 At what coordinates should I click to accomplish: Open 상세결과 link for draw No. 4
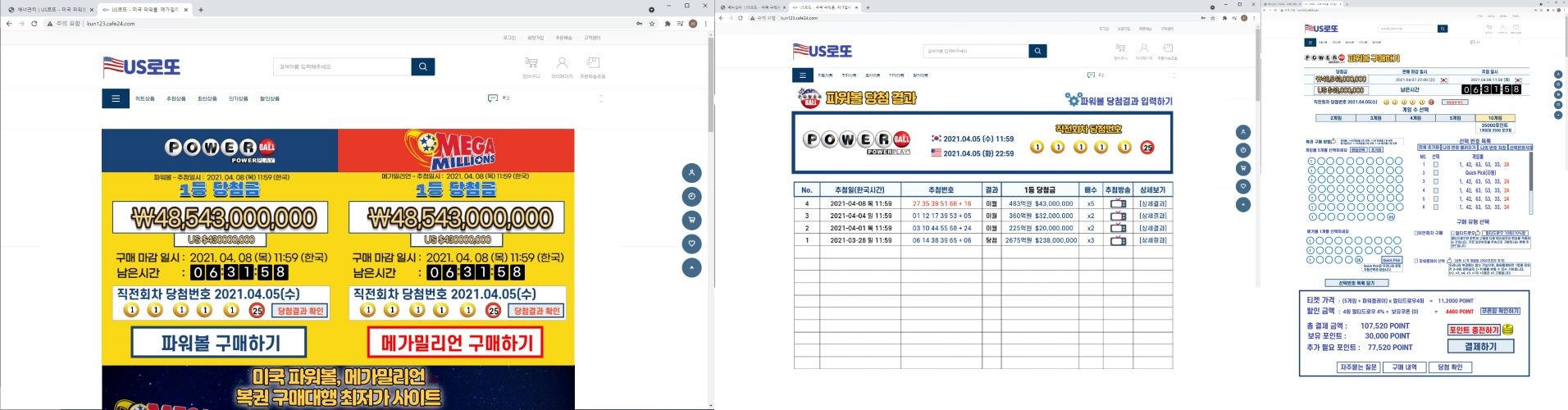click(x=1152, y=203)
